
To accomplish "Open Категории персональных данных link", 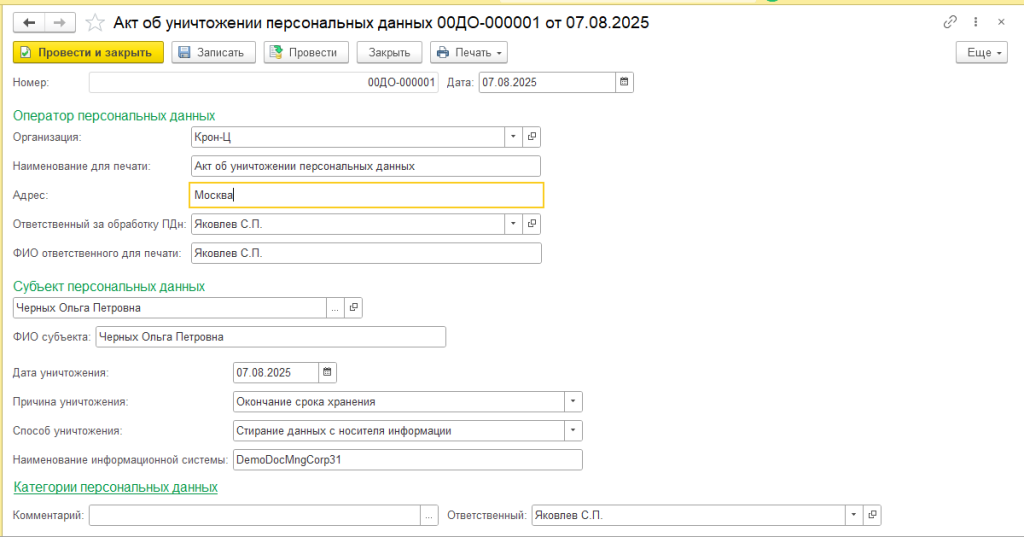I will (115, 488).
